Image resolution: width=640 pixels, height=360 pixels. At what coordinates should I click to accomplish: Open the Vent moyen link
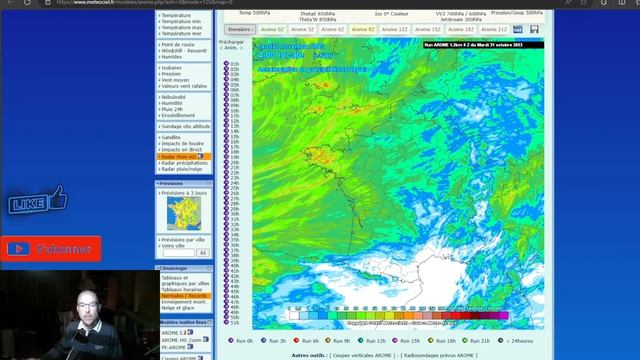tap(175, 80)
